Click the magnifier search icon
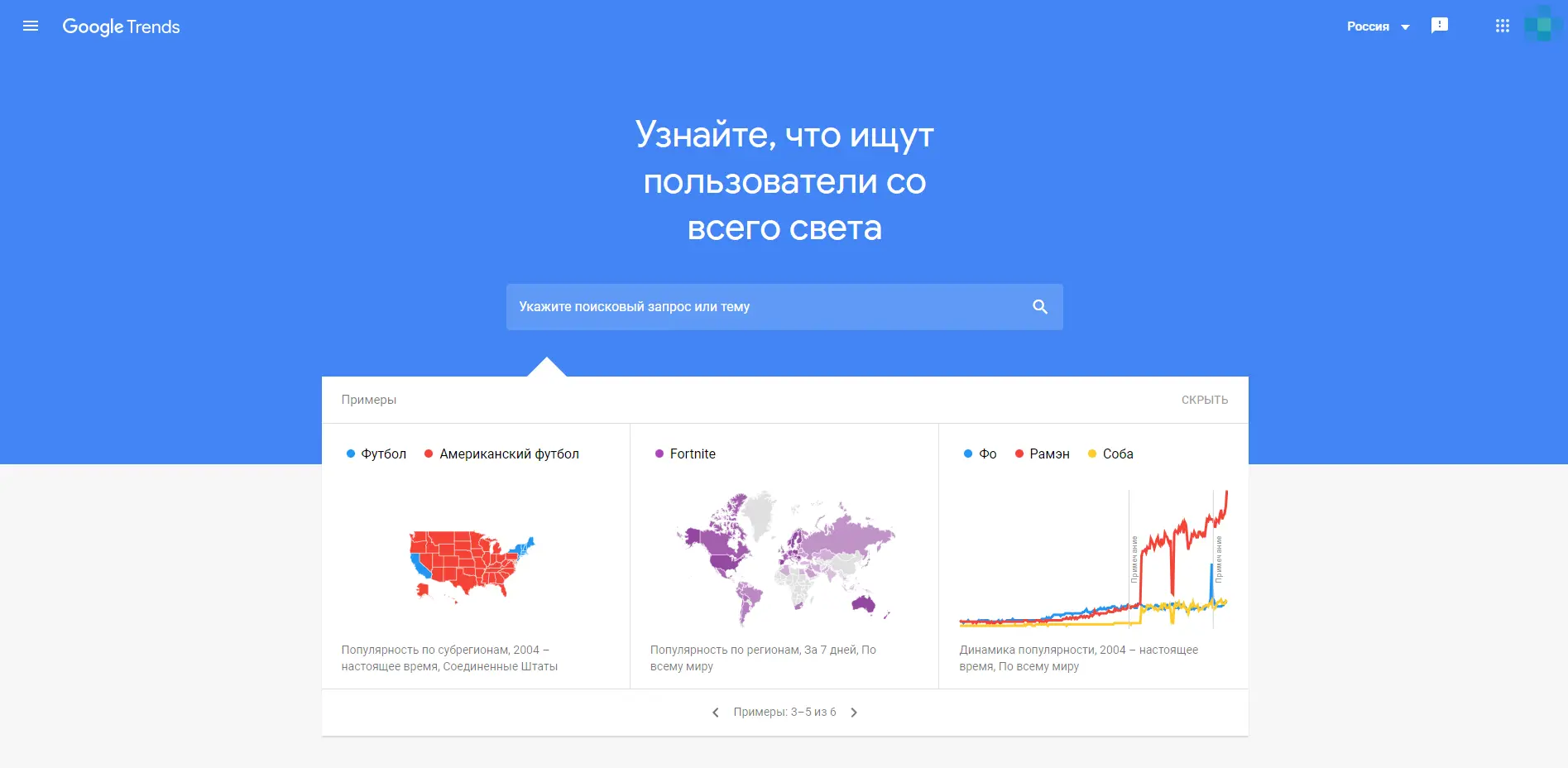The height and width of the screenshot is (768, 1568). (x=1040, y=307)
